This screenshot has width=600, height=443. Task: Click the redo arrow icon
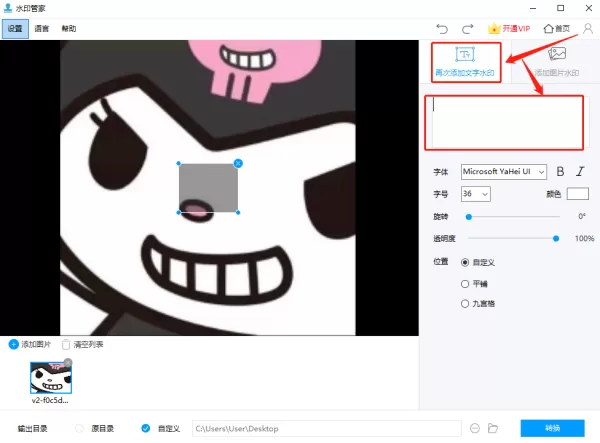(467, 29)
